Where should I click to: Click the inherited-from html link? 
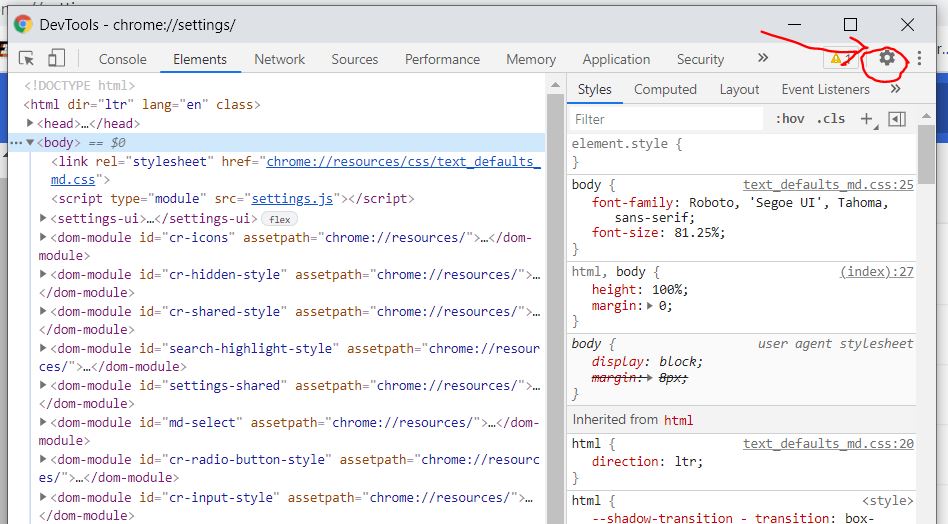pyautogui.click(x=678, y=420)
